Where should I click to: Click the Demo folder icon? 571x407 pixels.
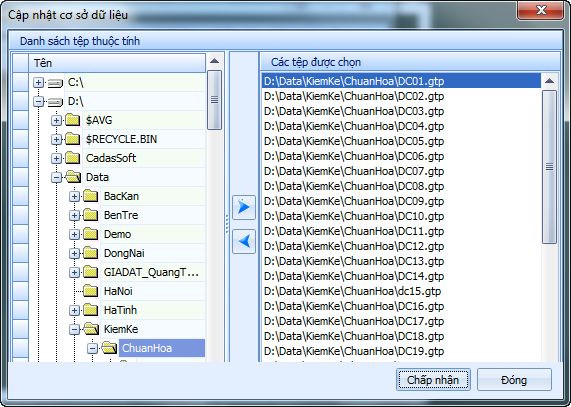[x=91, y=234]
